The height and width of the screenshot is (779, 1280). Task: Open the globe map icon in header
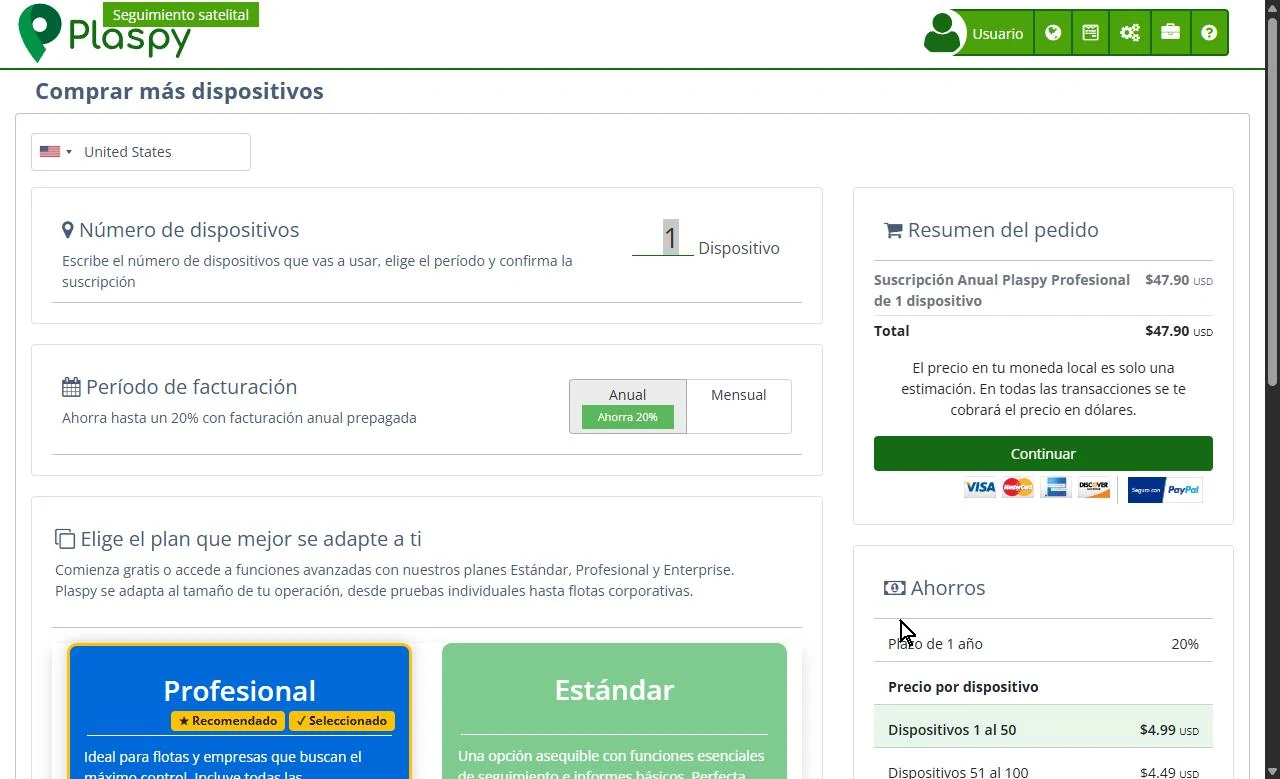[1053, 33]
